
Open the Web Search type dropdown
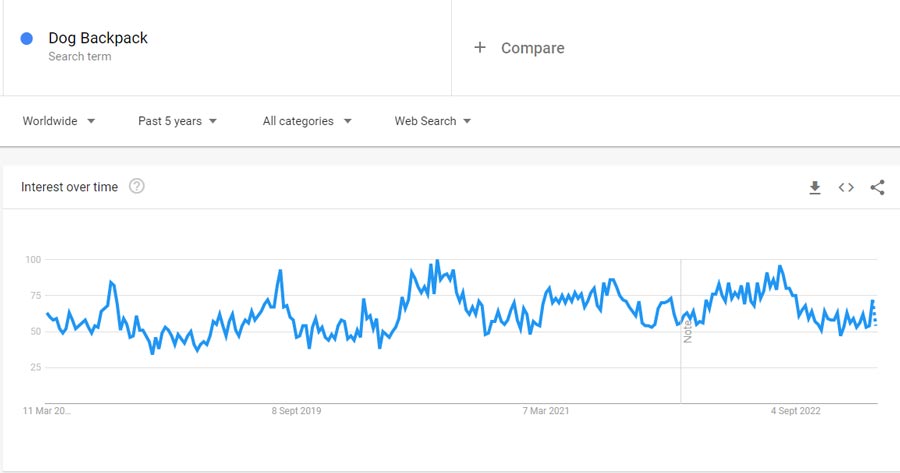coord(432,121)
